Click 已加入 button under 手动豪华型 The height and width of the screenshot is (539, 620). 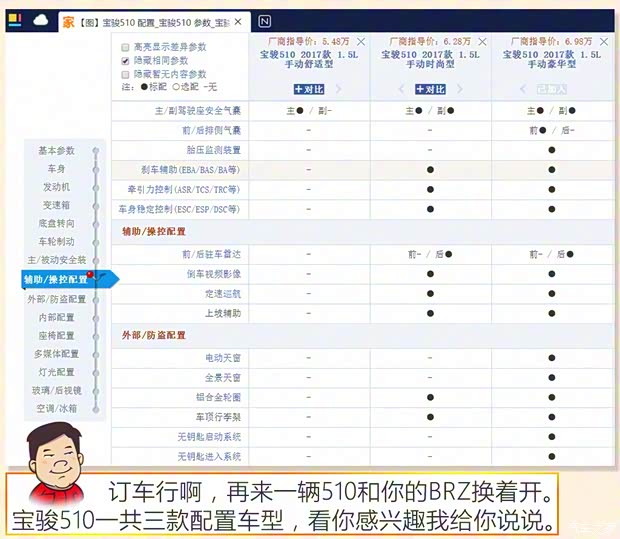click(551, 89)
